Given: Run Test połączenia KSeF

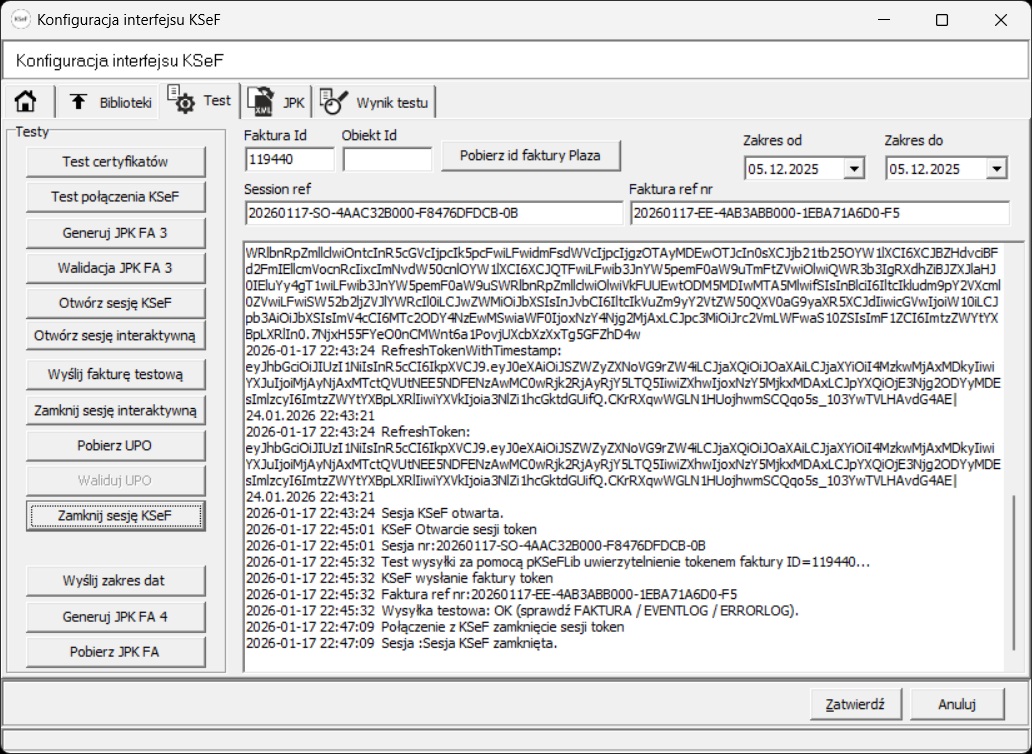Looking at the screenshot, I should [115, 196].
